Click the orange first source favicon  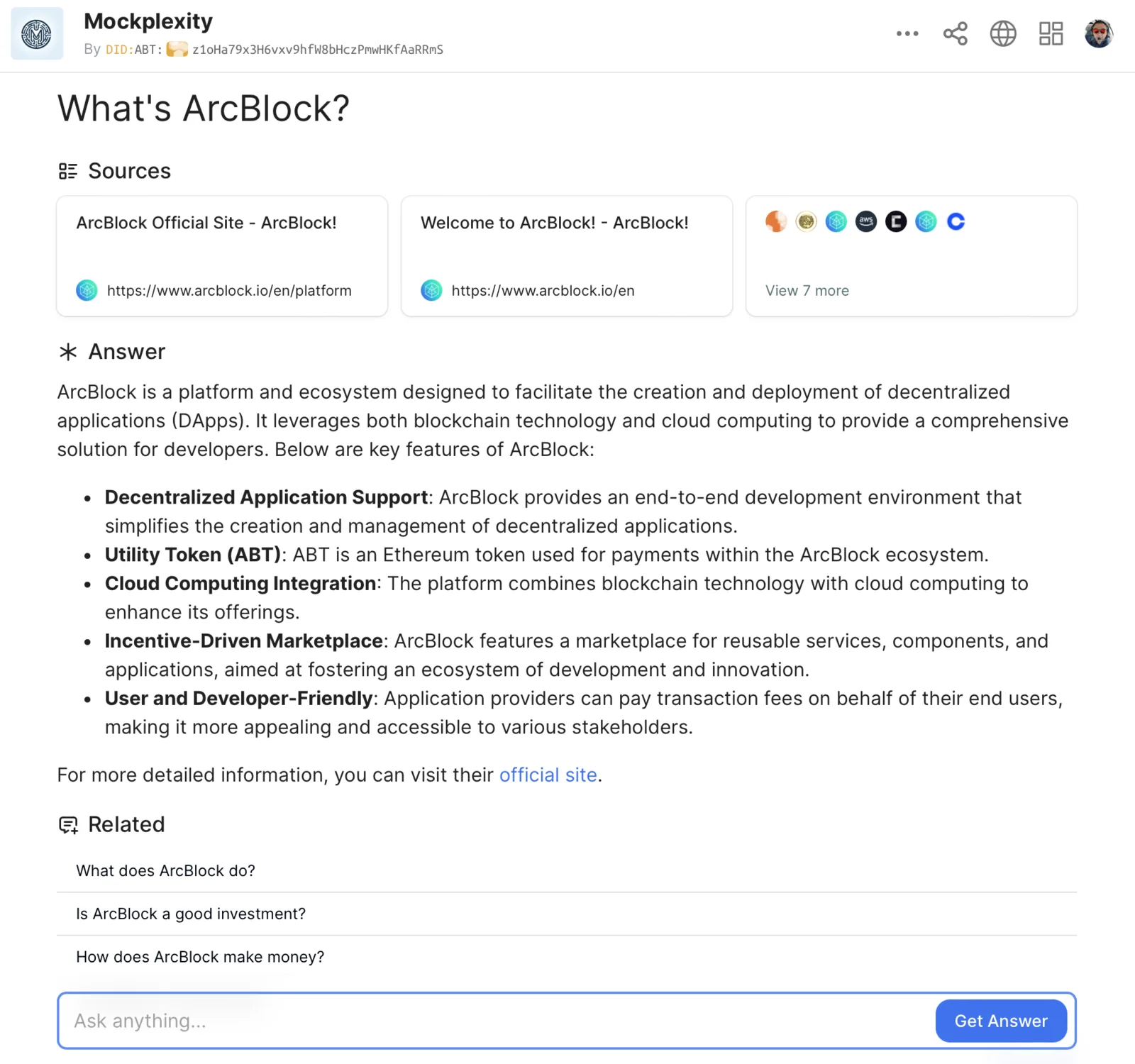(x=776, y=222)
